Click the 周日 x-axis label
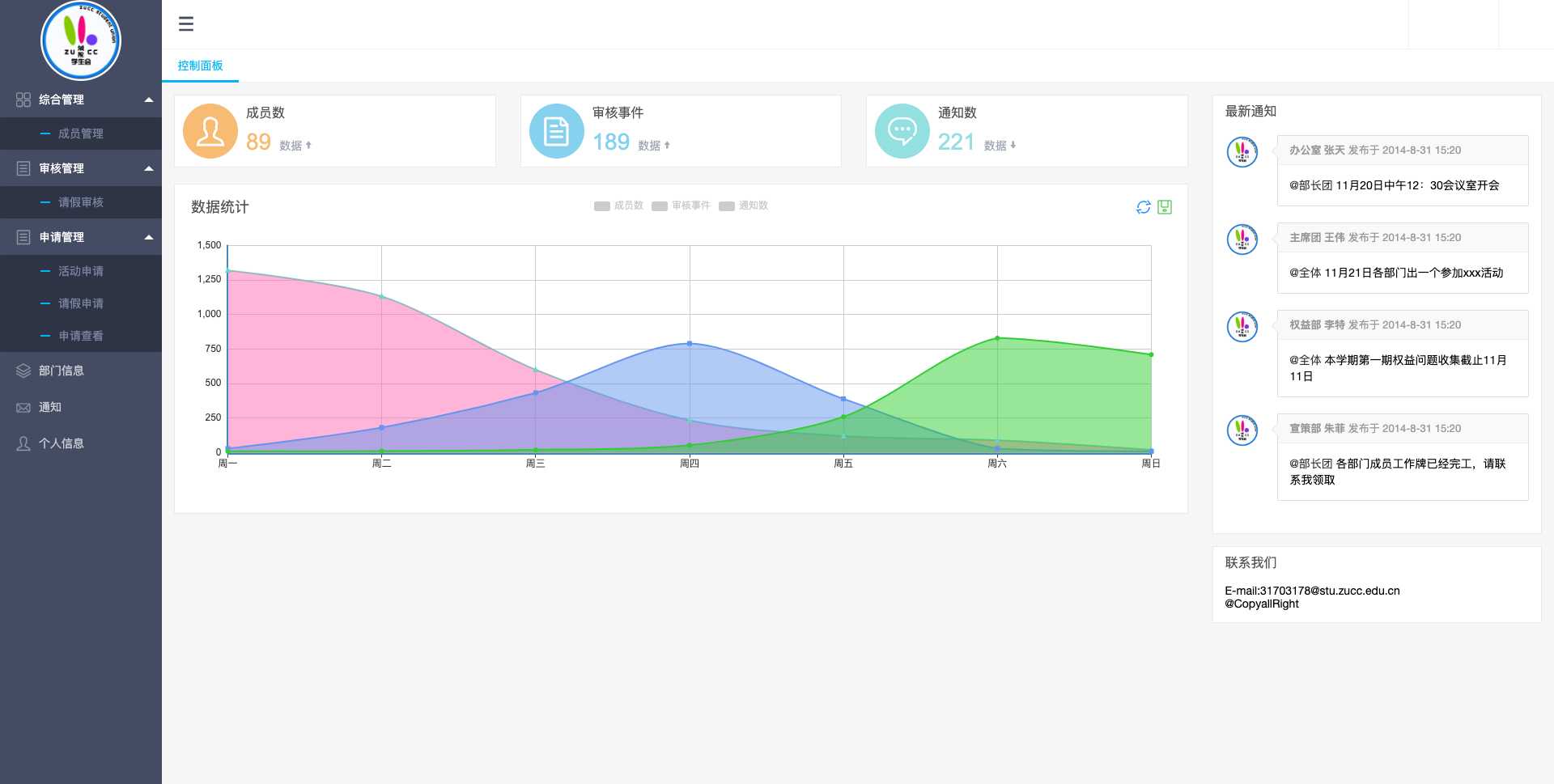This screenshot has height=784, width=1554. pyautogui.click(x=1151, y=464)
